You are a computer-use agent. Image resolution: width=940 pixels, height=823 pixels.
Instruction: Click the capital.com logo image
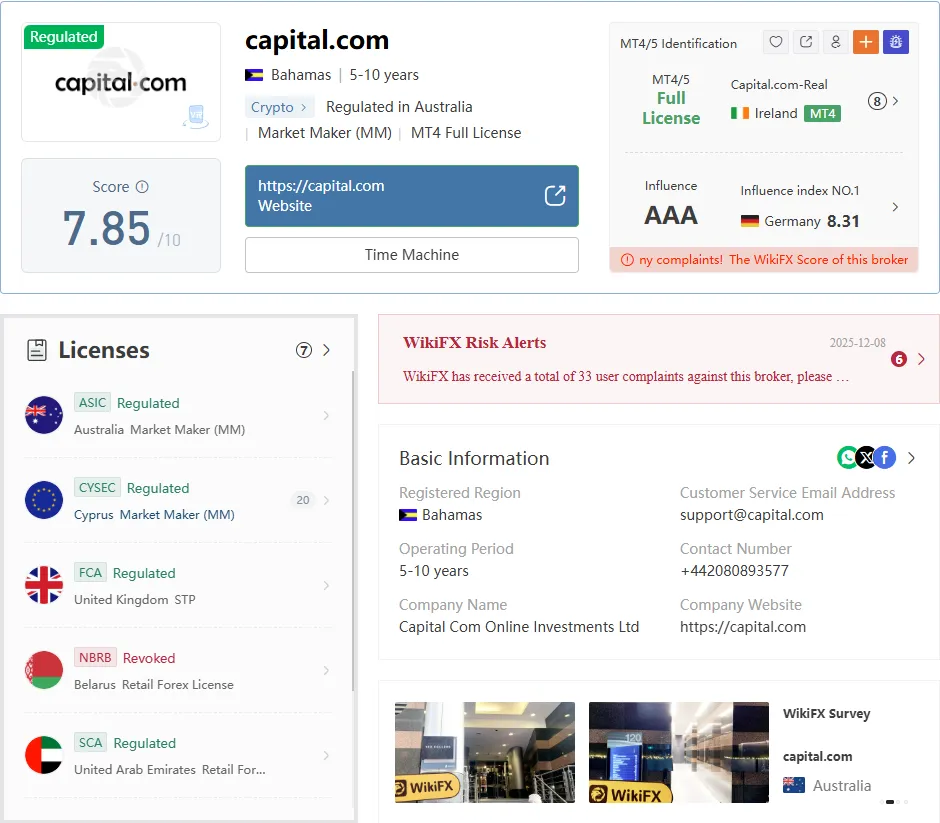pos(120,82)
